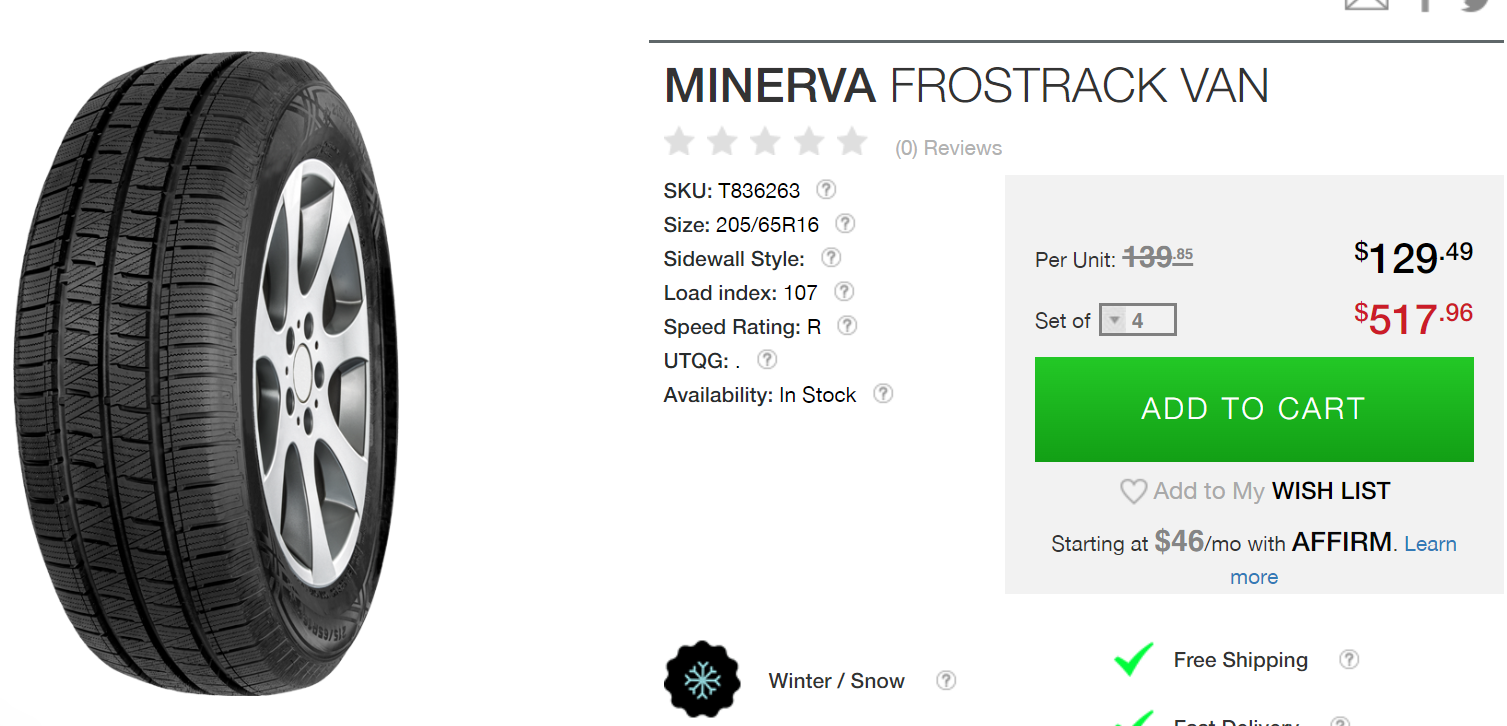Open the (0) Reviews link

click(948, 148)
